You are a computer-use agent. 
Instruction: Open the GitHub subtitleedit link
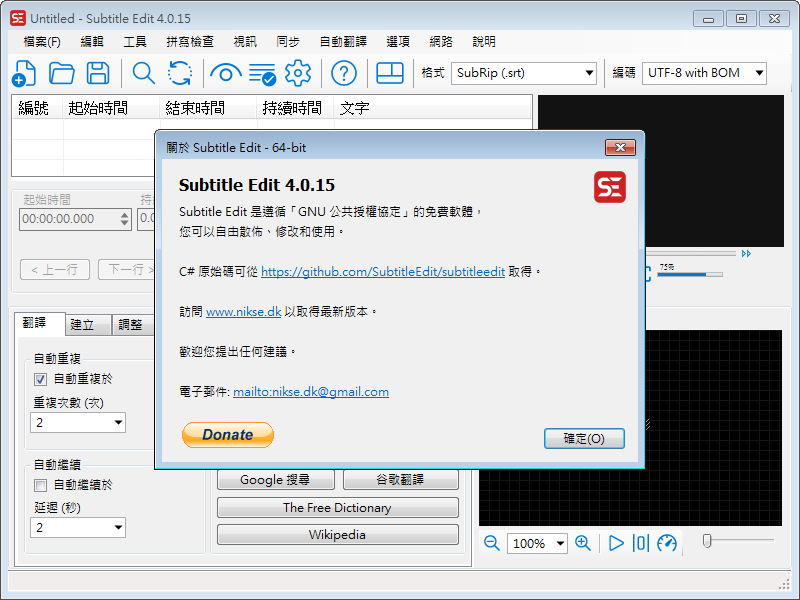pyautogui.click(x=383, y=272)
